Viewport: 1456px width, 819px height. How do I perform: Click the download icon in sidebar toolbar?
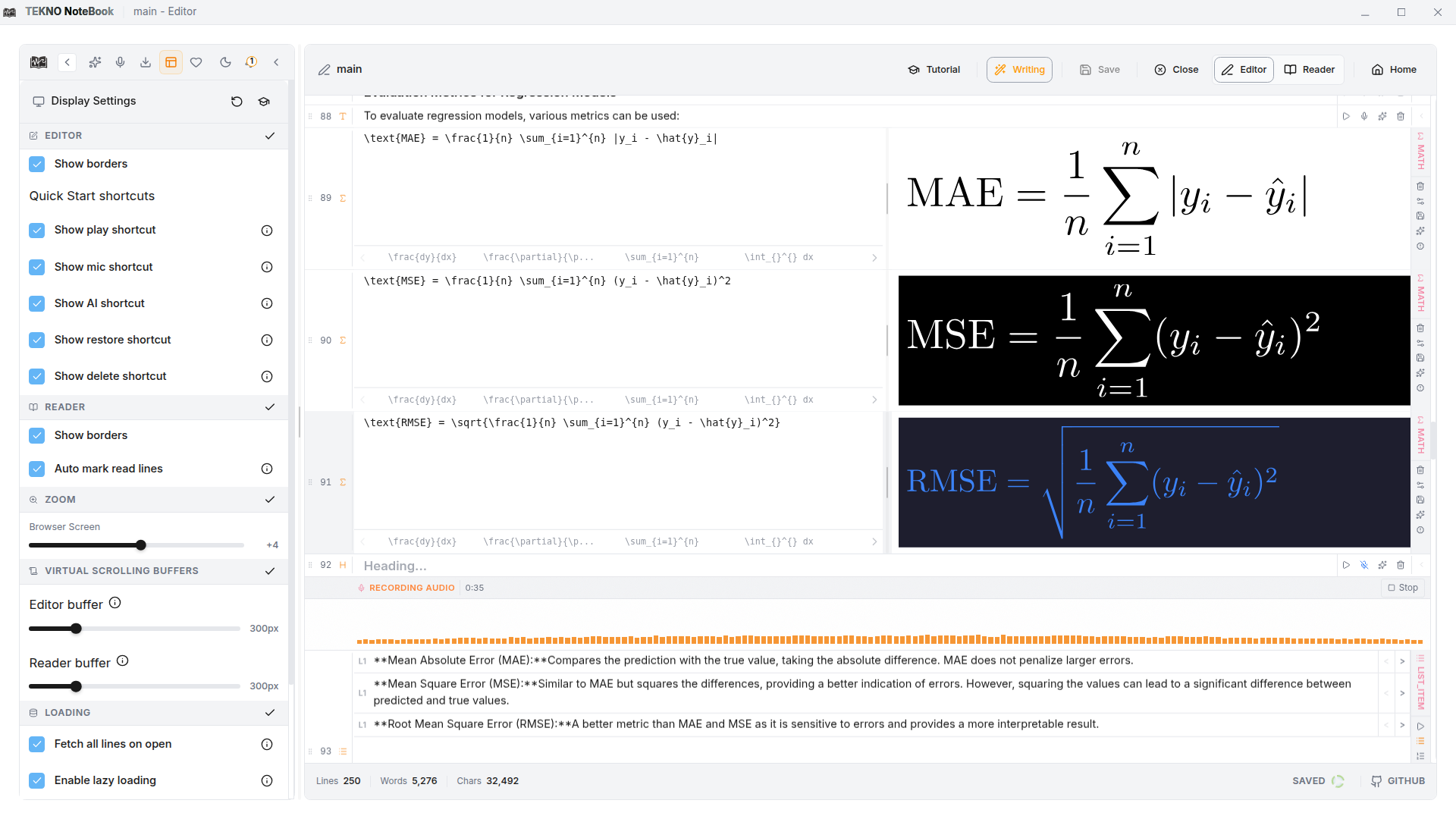pos(146,62)
